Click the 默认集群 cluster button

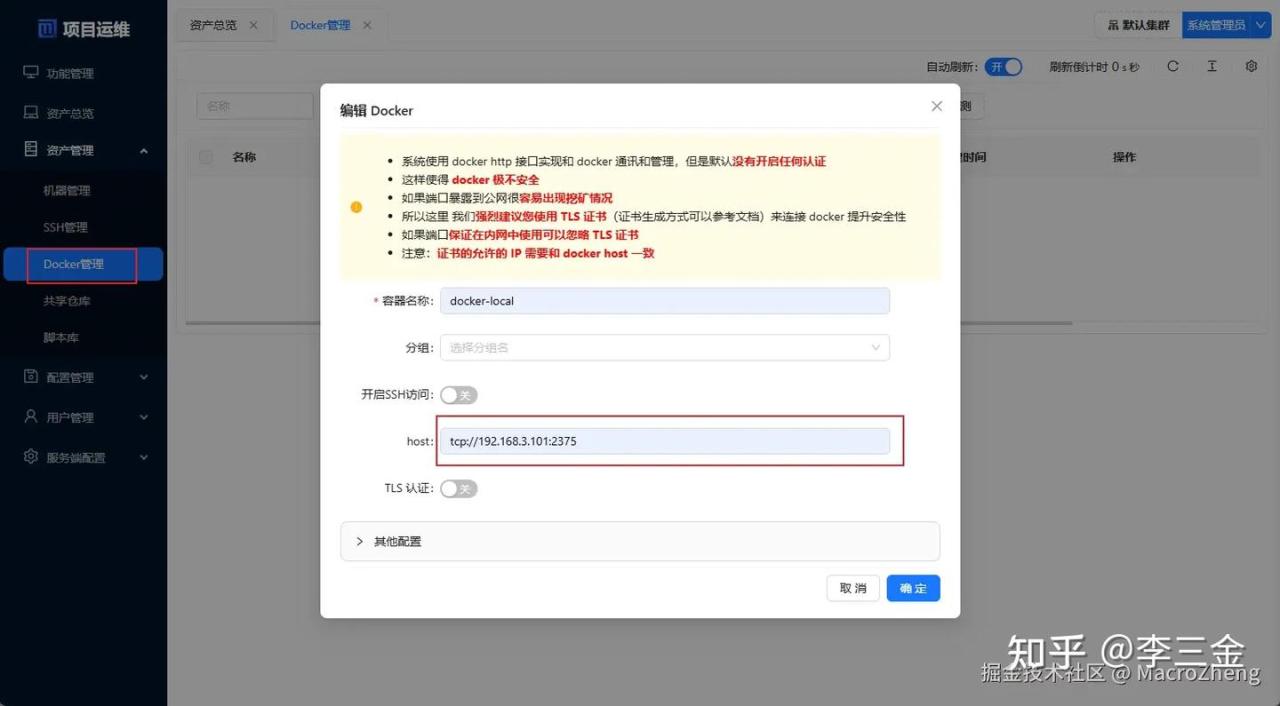[x=1138, y=25]
